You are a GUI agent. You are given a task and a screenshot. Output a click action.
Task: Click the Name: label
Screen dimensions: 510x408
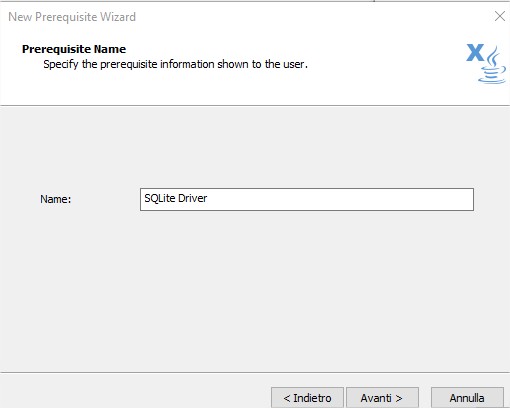coord(56,199)
